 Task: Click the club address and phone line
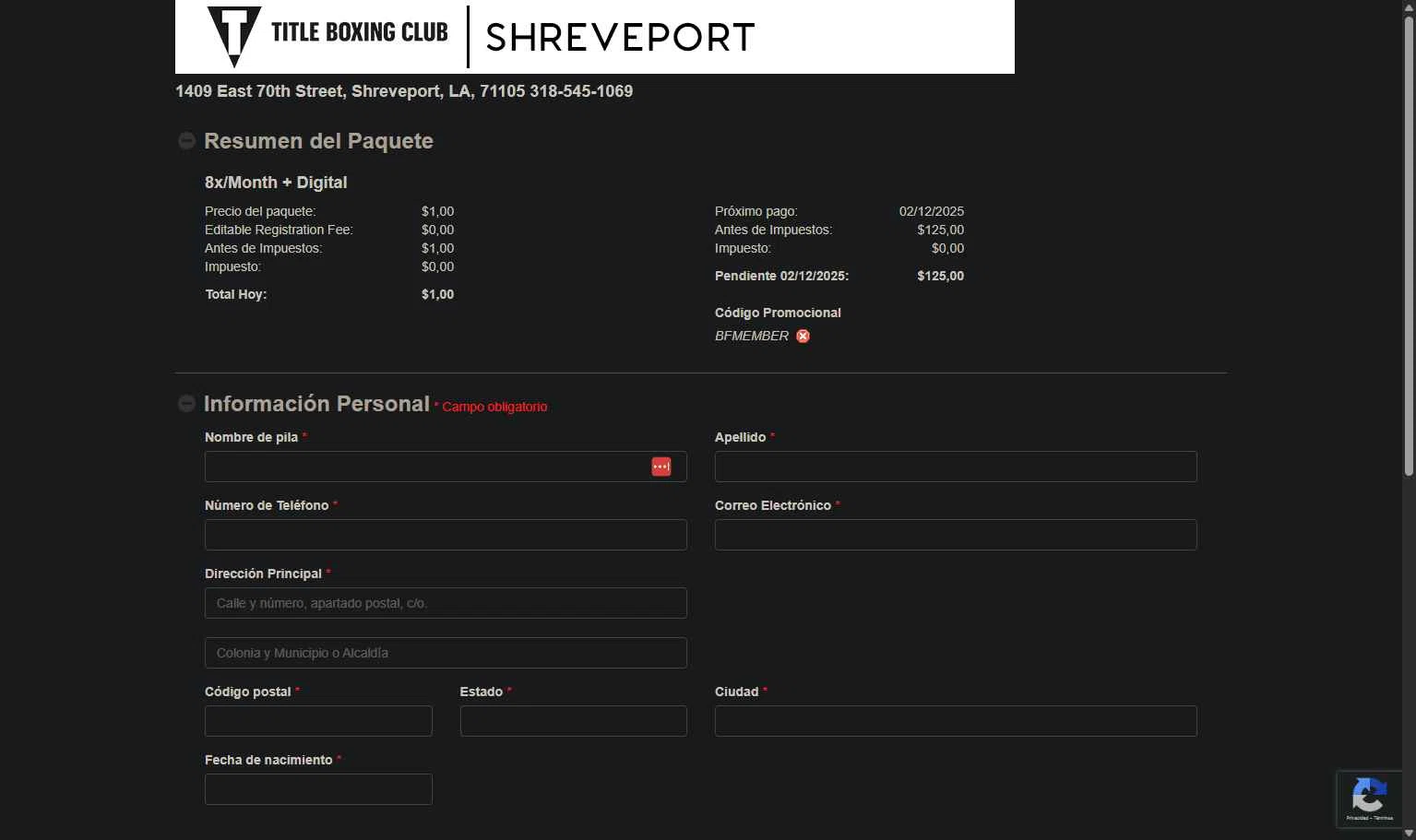[404, 91]
